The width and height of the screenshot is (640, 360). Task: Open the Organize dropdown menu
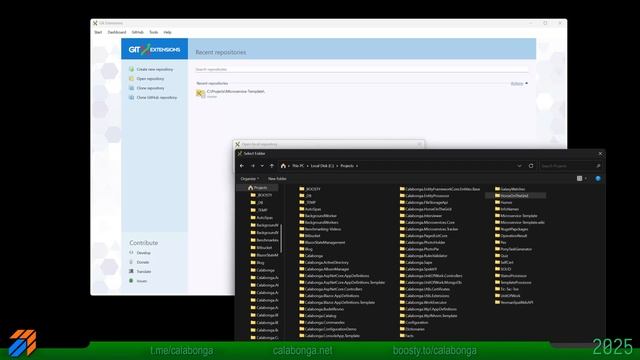[250, 179]
